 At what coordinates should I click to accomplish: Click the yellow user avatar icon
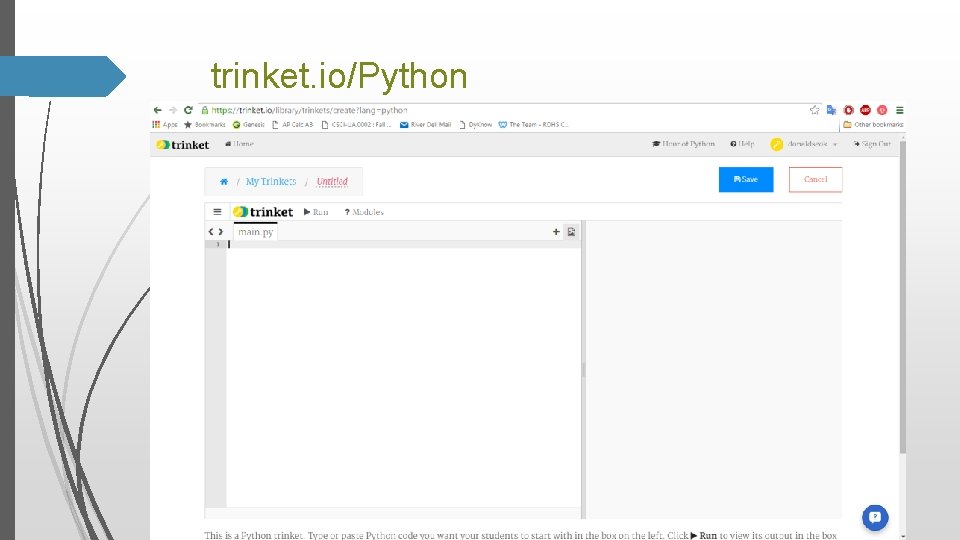tap(776, 144)
